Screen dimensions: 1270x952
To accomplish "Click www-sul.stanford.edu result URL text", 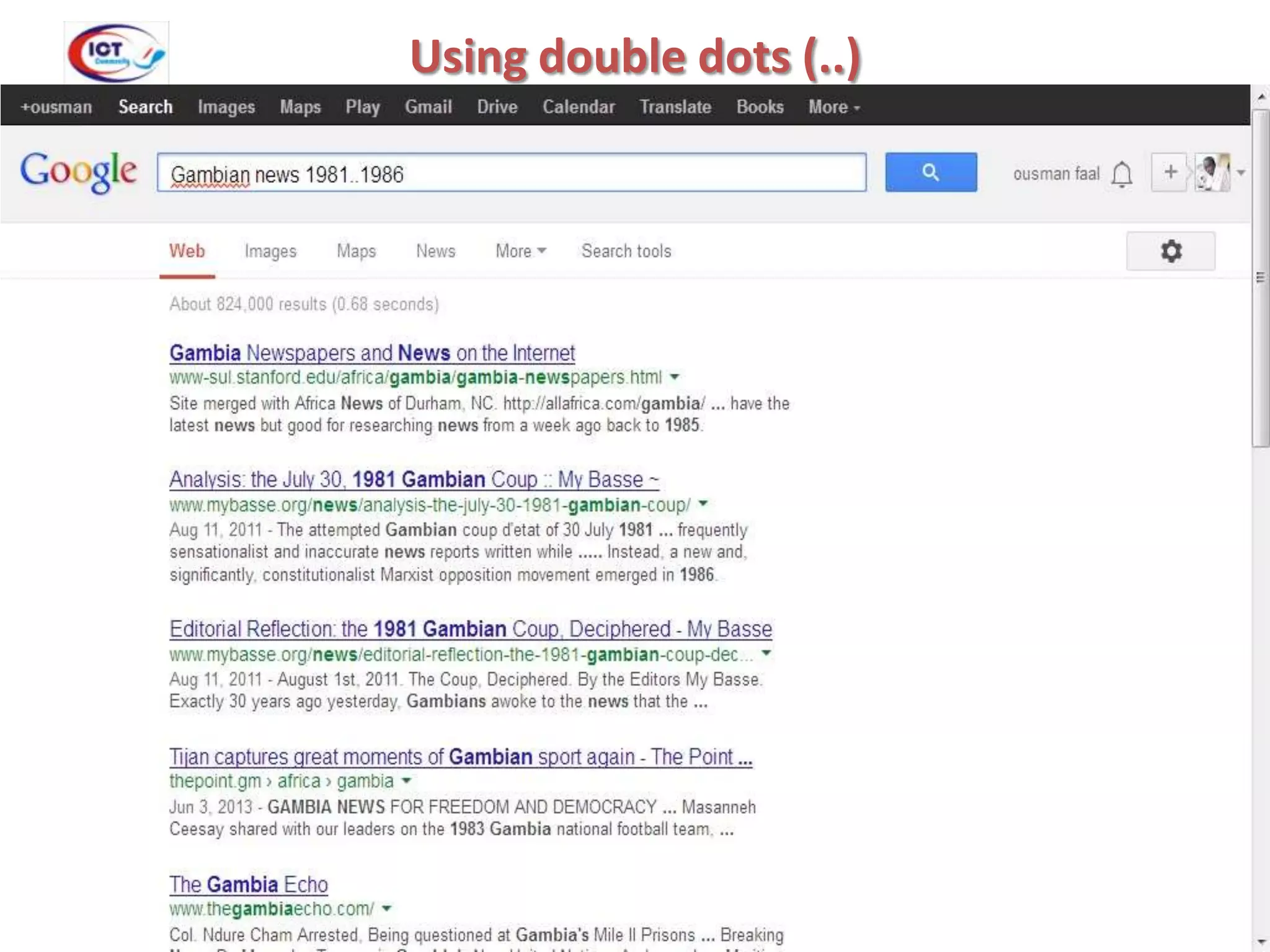I will [415, 377].
